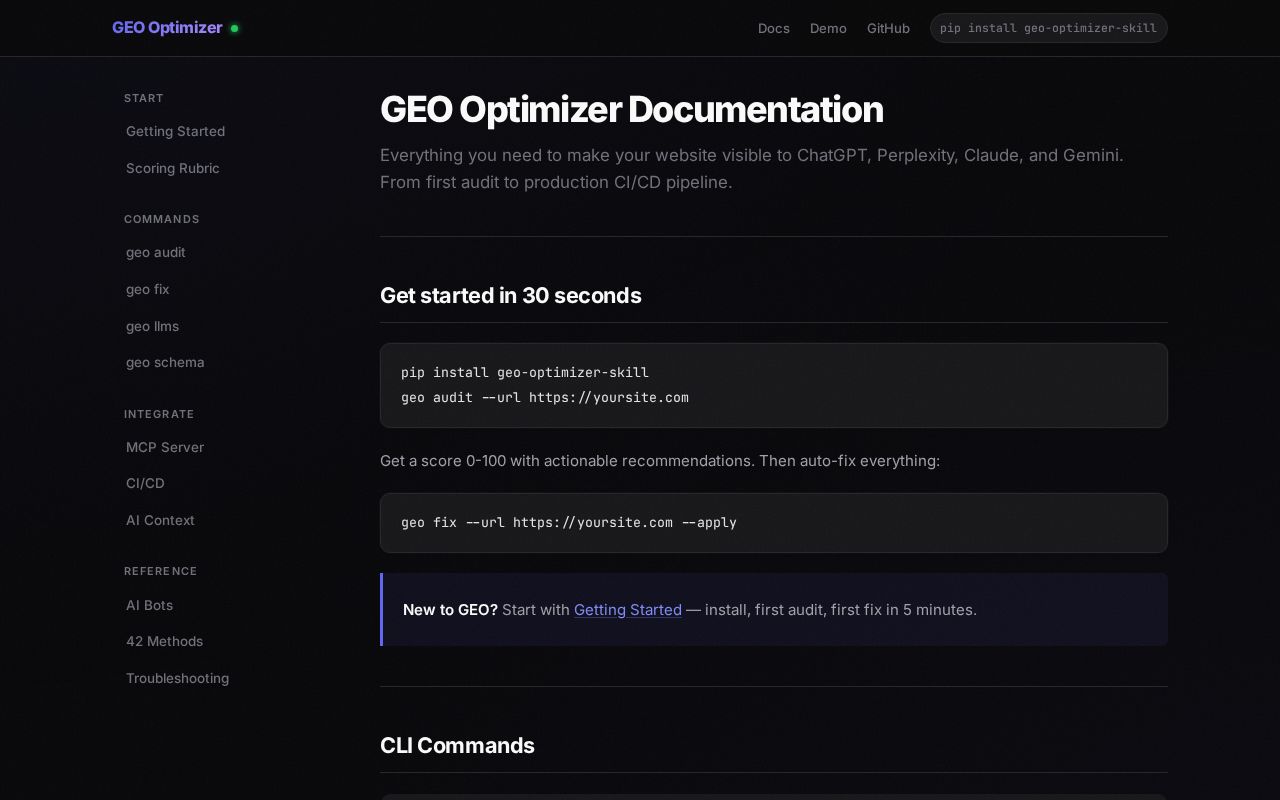Open the AI Context sidebar link

pos(160,520)
